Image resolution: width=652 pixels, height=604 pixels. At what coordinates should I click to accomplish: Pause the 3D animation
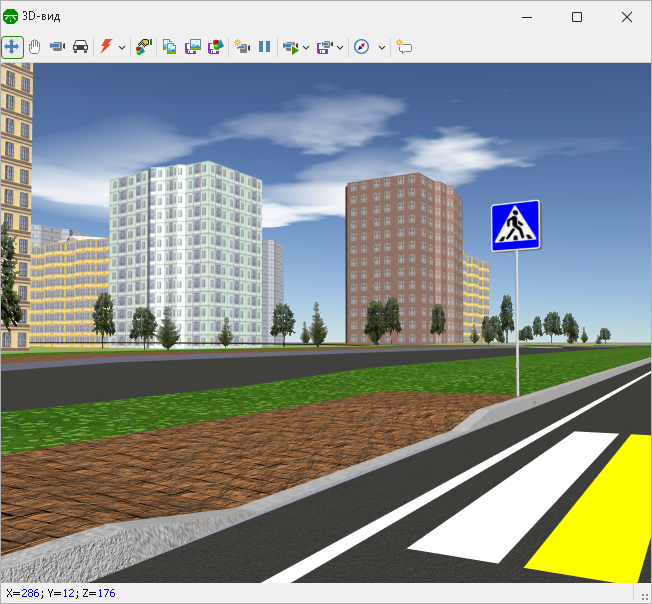264,47
